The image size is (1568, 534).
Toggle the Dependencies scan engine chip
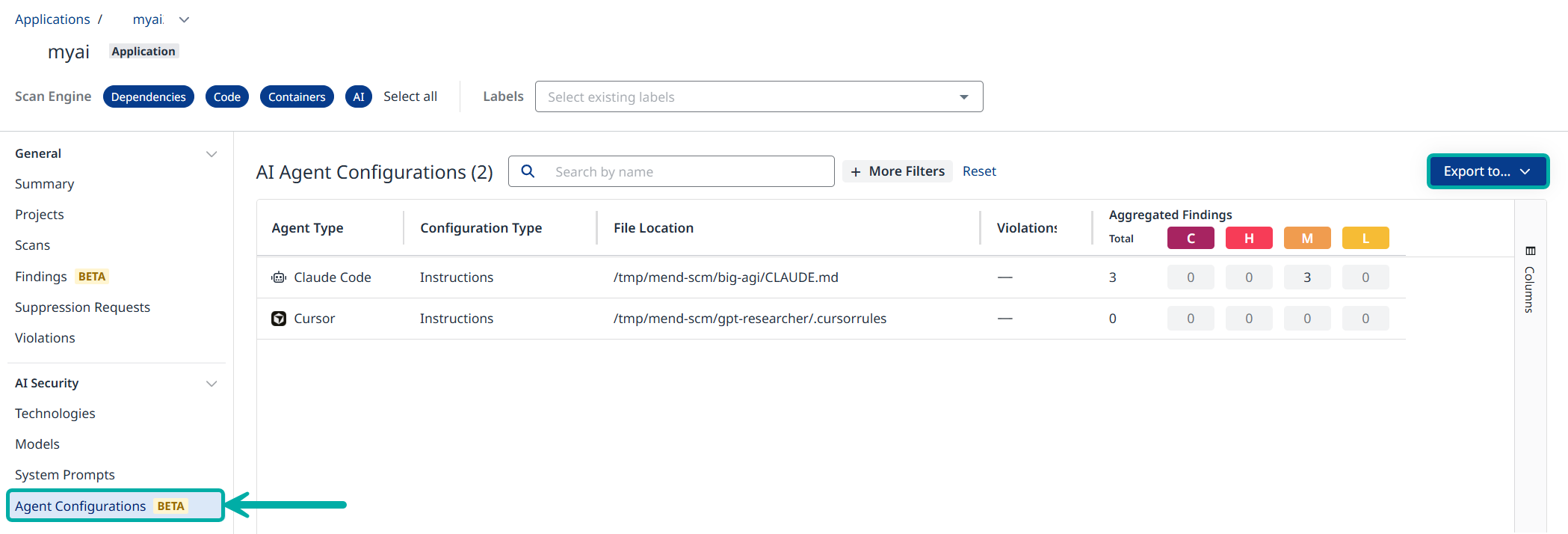[x=149, y=97]
